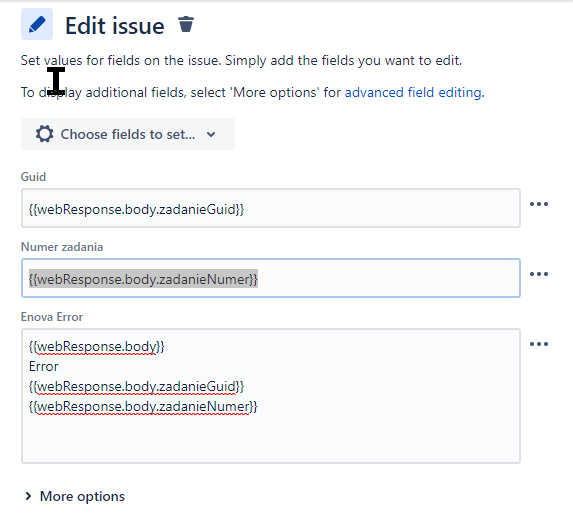
Task: Open the three-dot menu beside Guid field
Action: coord(539,204)
